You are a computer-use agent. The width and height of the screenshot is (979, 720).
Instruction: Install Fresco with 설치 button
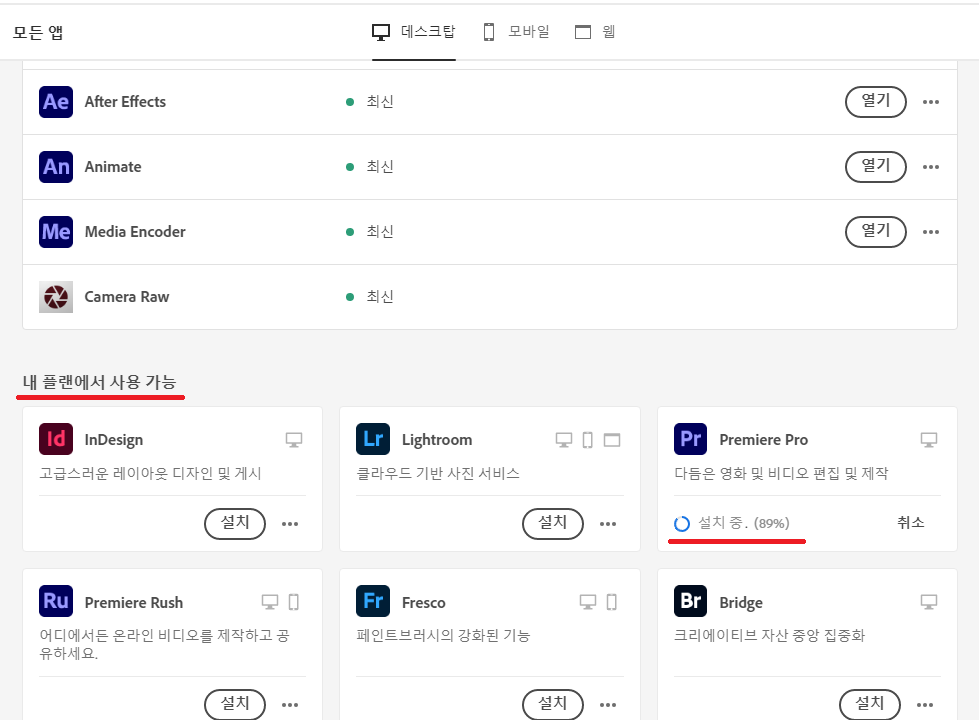coord(553,705)
